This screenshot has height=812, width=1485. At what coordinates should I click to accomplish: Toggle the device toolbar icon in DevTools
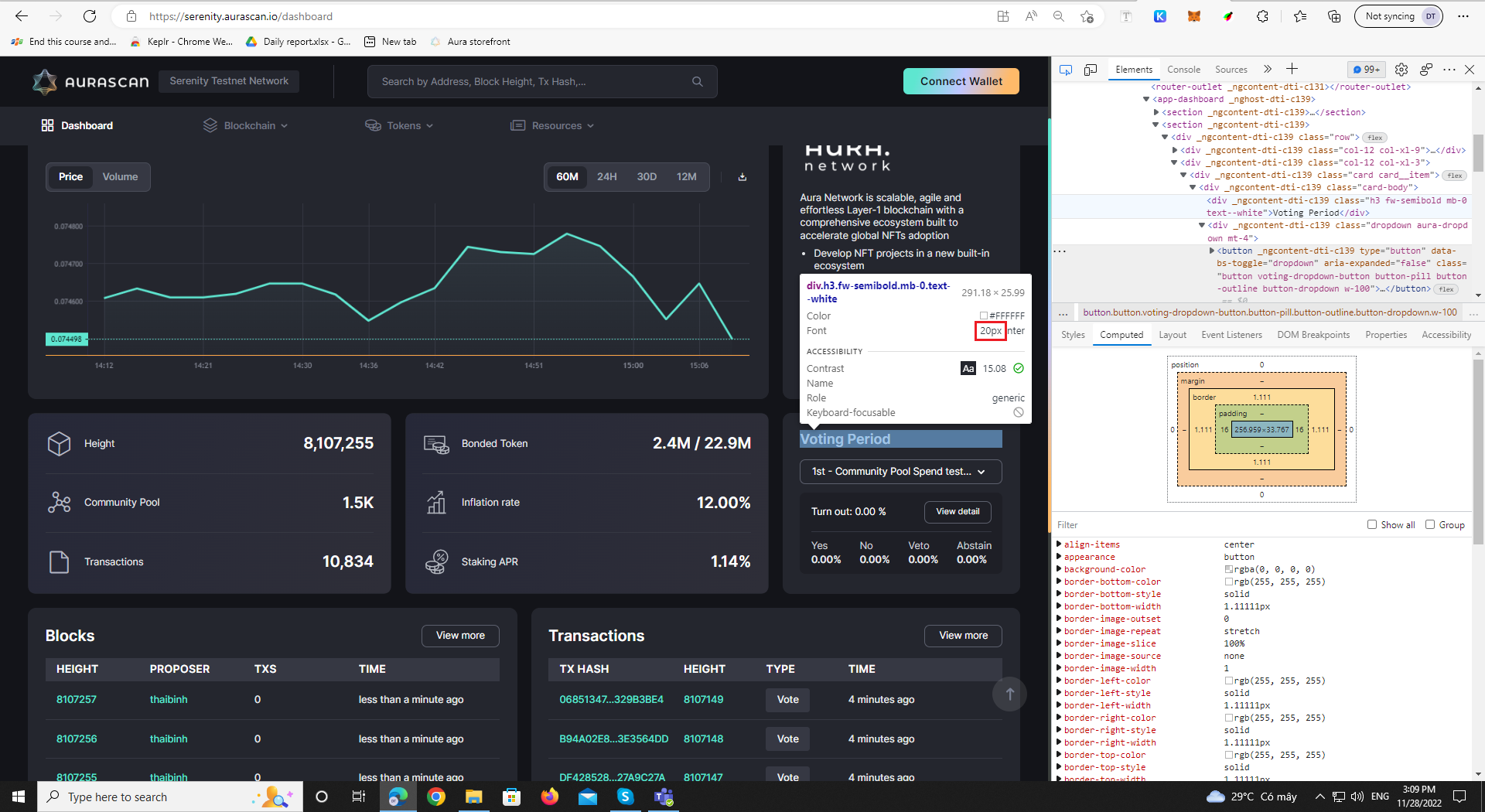[1091, 69]
